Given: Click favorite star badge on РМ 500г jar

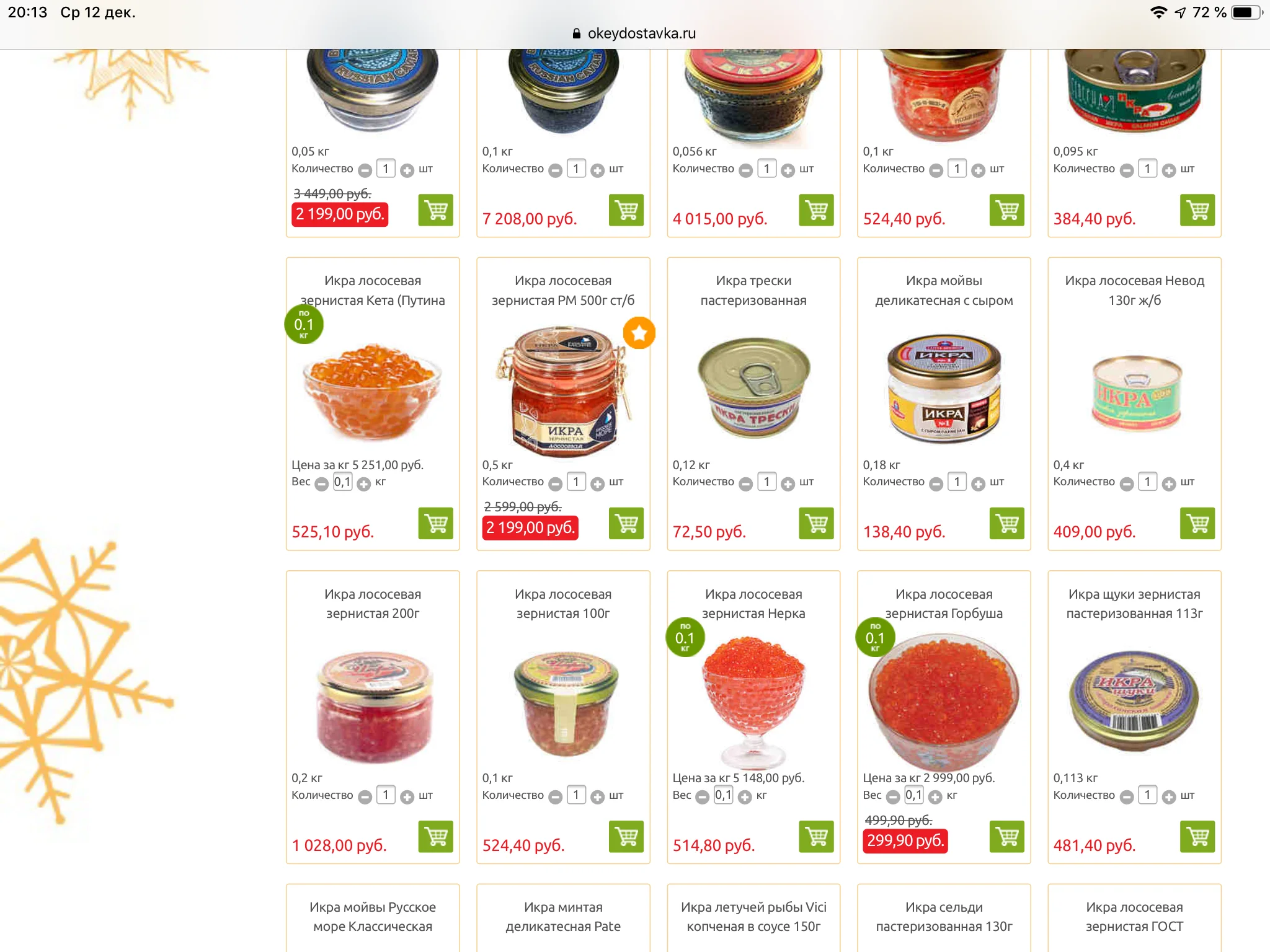Looking at the screenshot, I should [x=639, y=333].
